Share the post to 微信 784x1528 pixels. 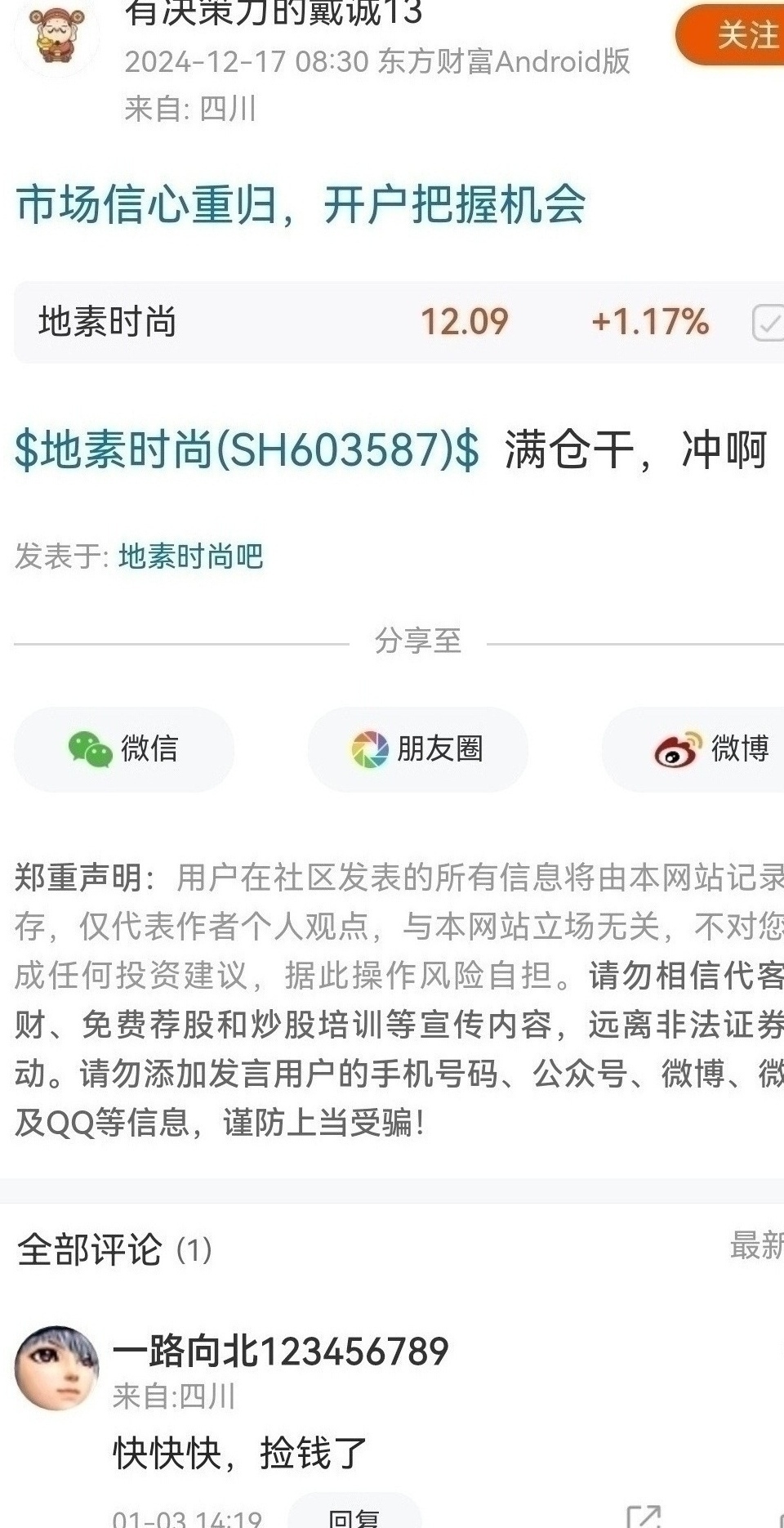point(124,748)
